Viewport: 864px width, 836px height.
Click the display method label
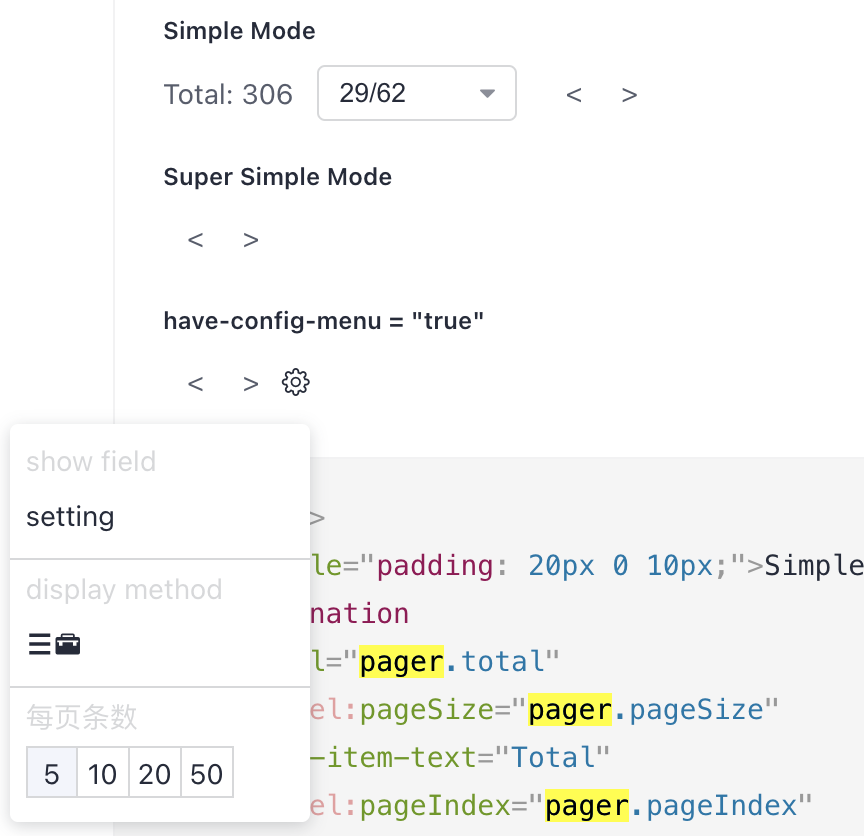coord(125,590)
